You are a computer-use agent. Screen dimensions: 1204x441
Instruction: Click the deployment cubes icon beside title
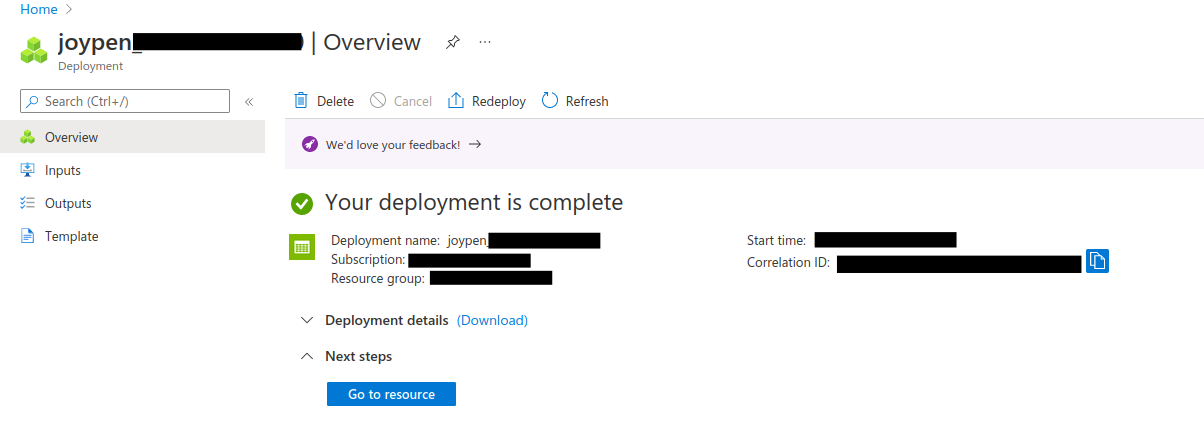pyautogui.click(x=34, y=50)
